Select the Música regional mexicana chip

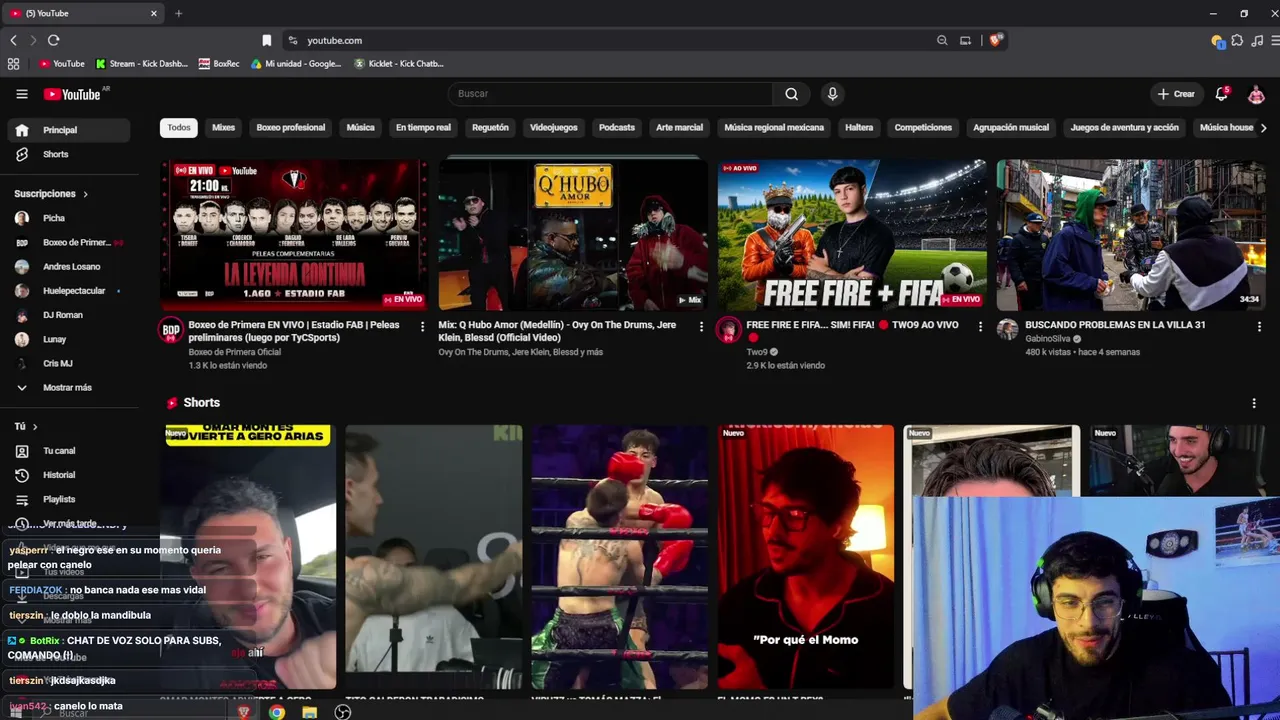774,128
